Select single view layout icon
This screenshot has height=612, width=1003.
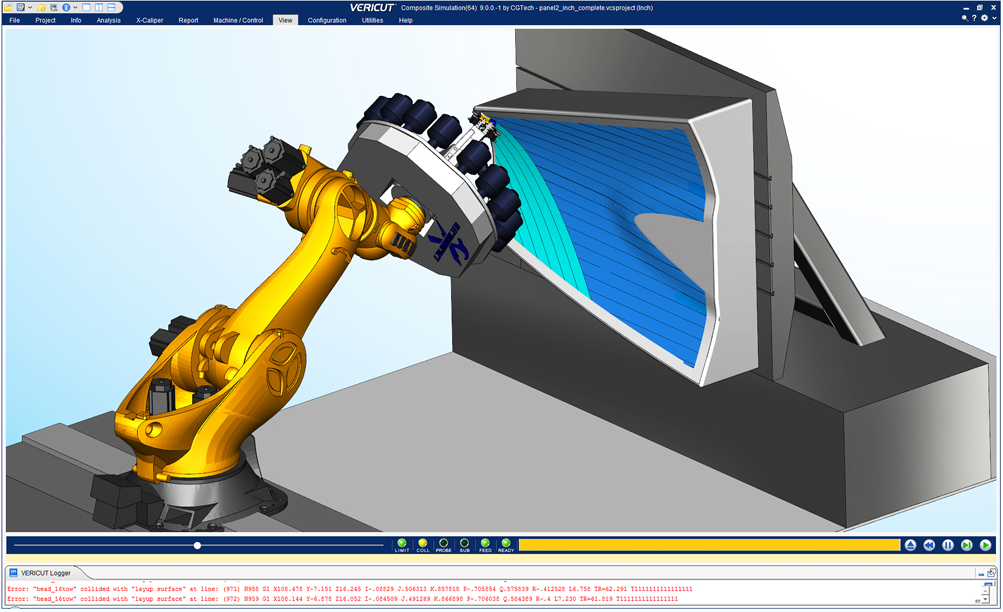point(86,8)
